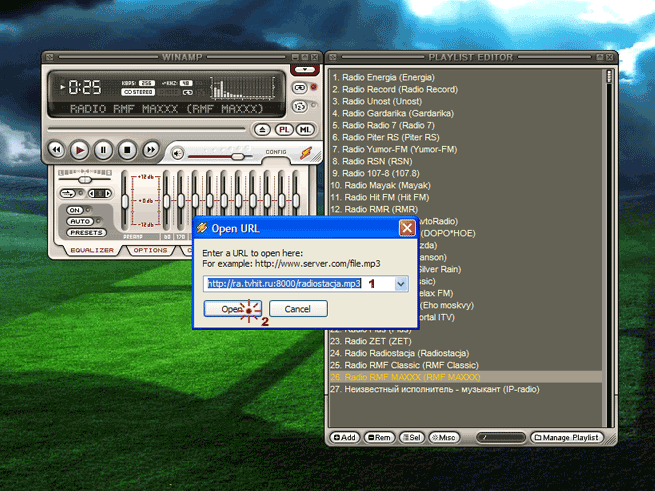Viewport: 655px width, 491px height.
Task: Click the Previous track button in Winamp
Action: 56,150
